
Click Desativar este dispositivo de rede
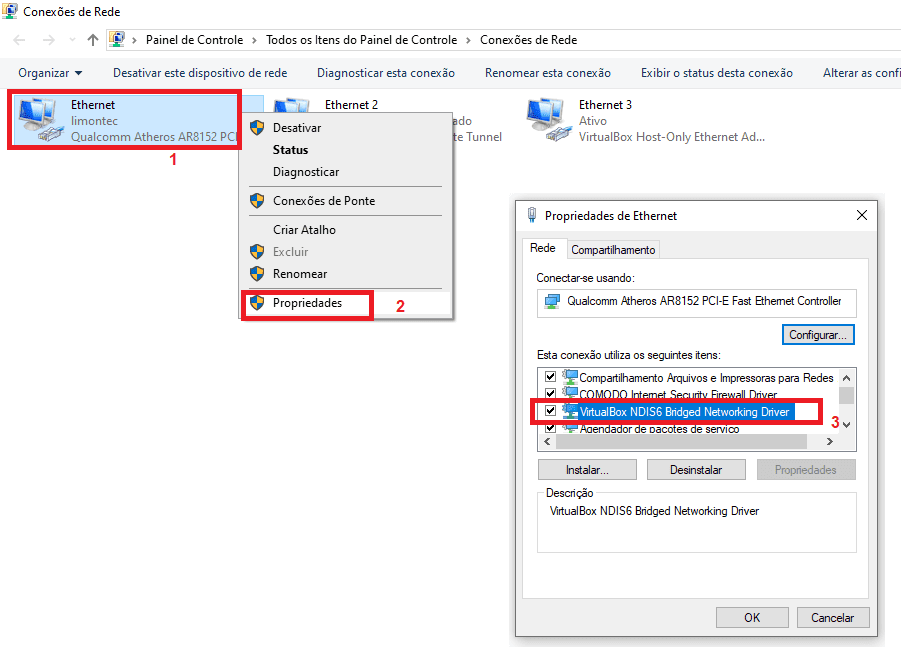tap(200, 73)
